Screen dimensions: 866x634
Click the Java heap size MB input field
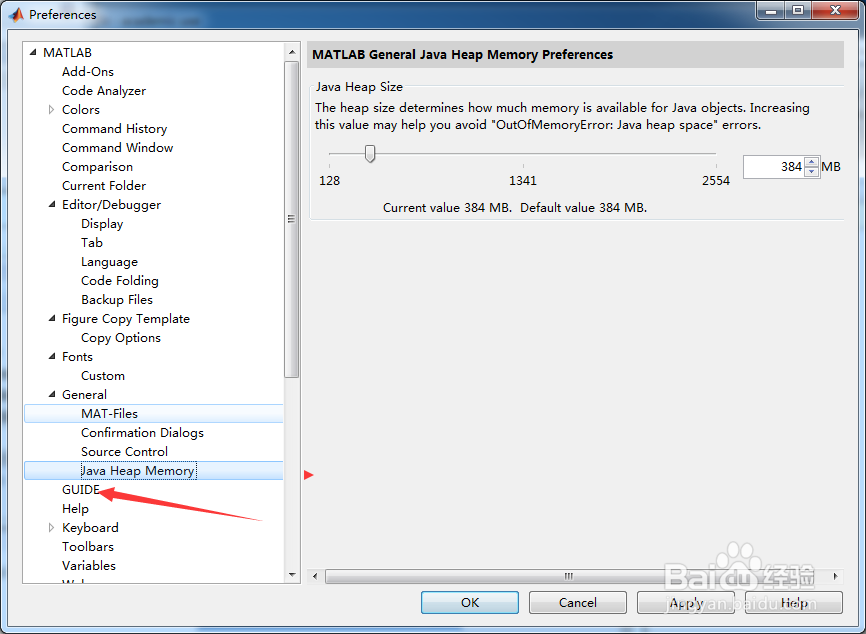[x=773, y=167]
